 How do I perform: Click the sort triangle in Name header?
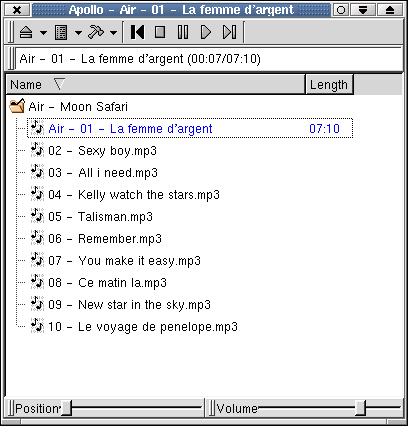coord(59,84)
